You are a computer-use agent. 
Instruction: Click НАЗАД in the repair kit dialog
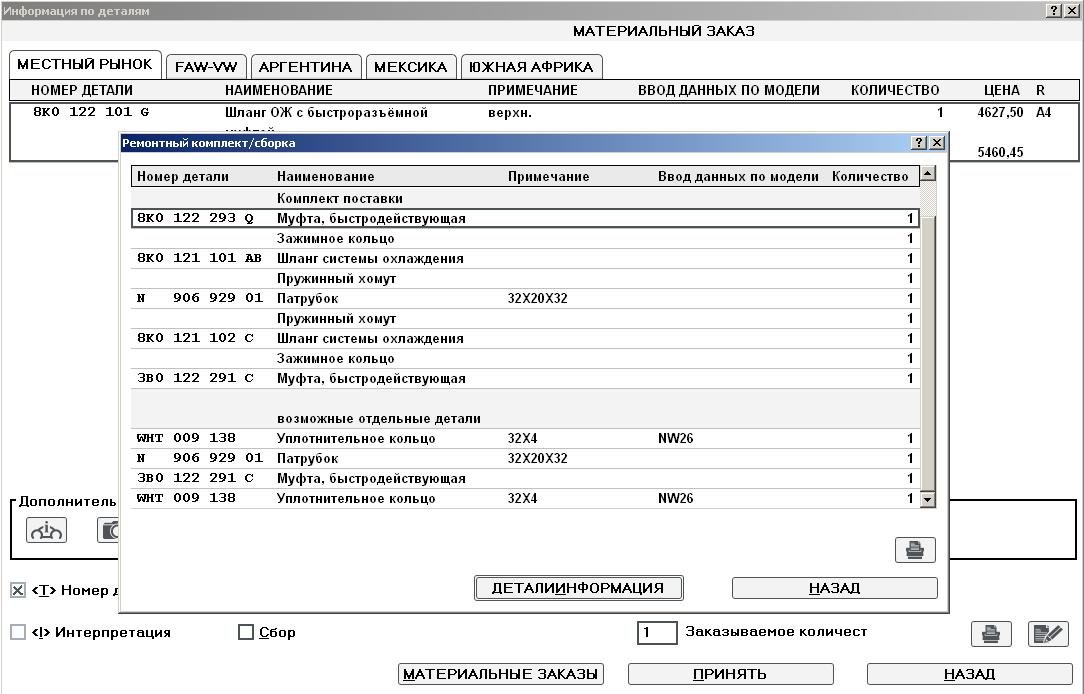coord(834,588)
